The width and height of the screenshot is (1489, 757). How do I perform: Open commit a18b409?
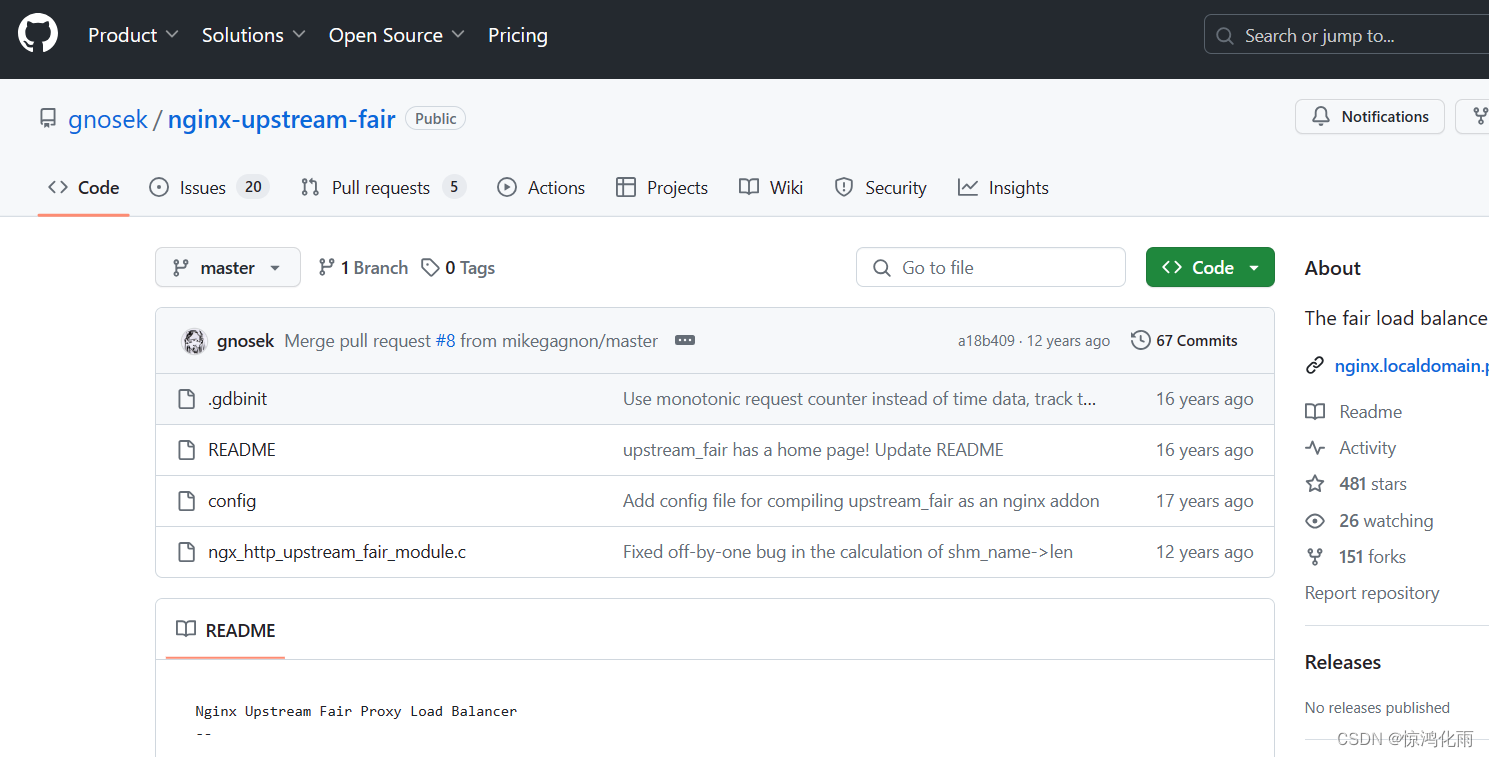tap(986, 341)
